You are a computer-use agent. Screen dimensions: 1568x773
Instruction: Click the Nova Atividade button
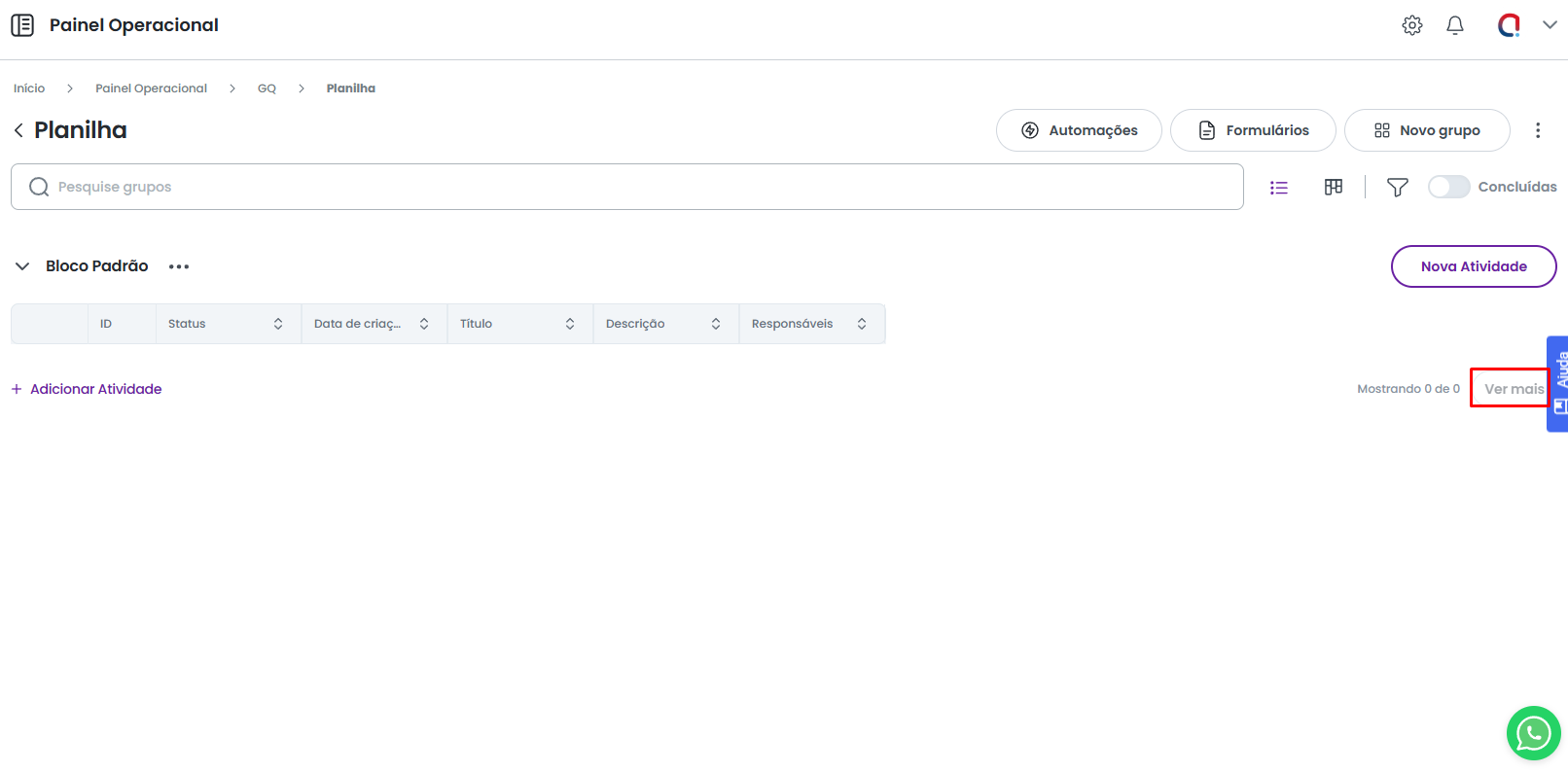tap(1473, 266)
